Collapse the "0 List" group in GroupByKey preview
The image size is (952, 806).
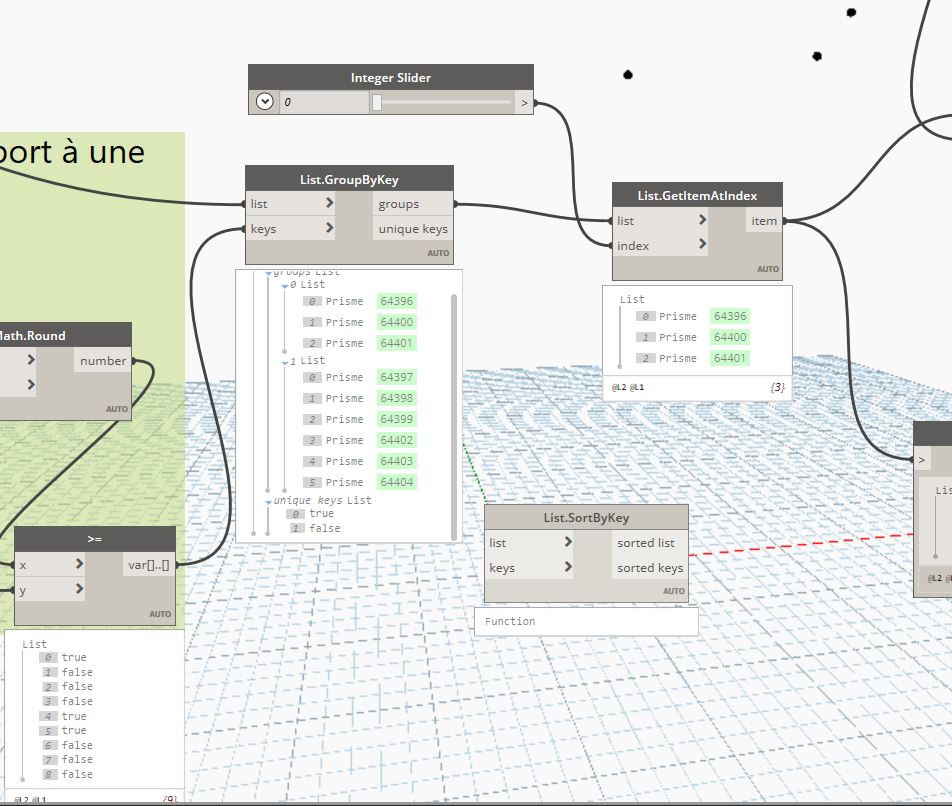pos(284,285)
